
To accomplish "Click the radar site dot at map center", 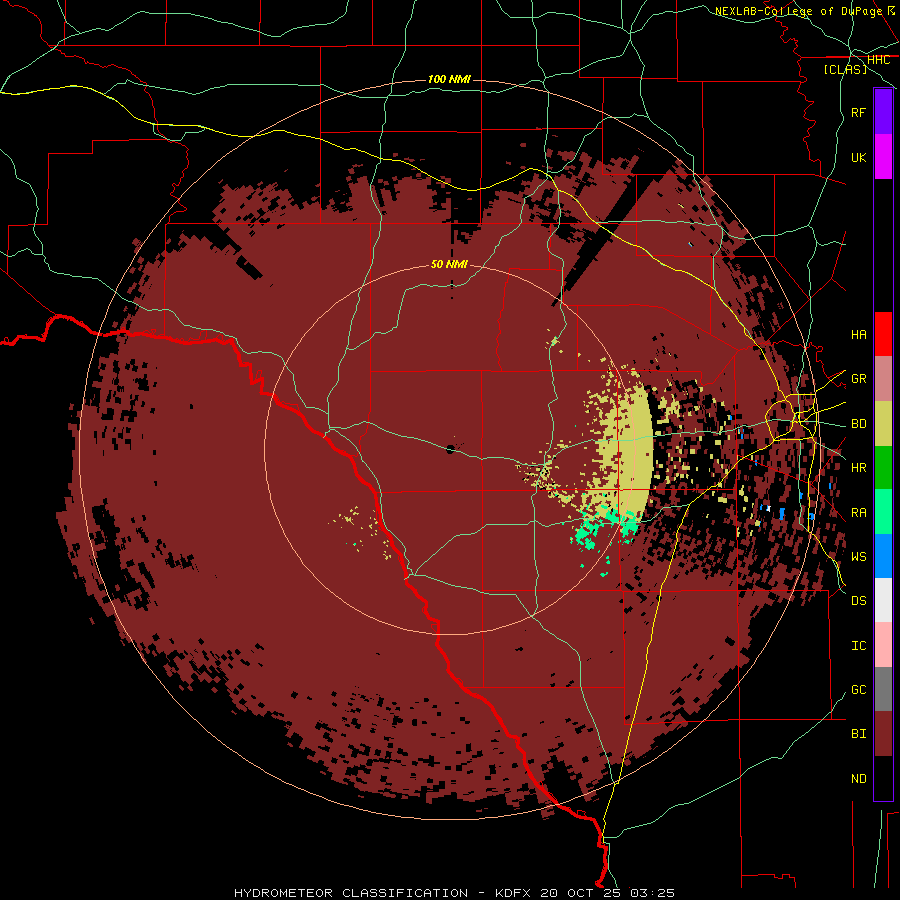I will [451, 449].
